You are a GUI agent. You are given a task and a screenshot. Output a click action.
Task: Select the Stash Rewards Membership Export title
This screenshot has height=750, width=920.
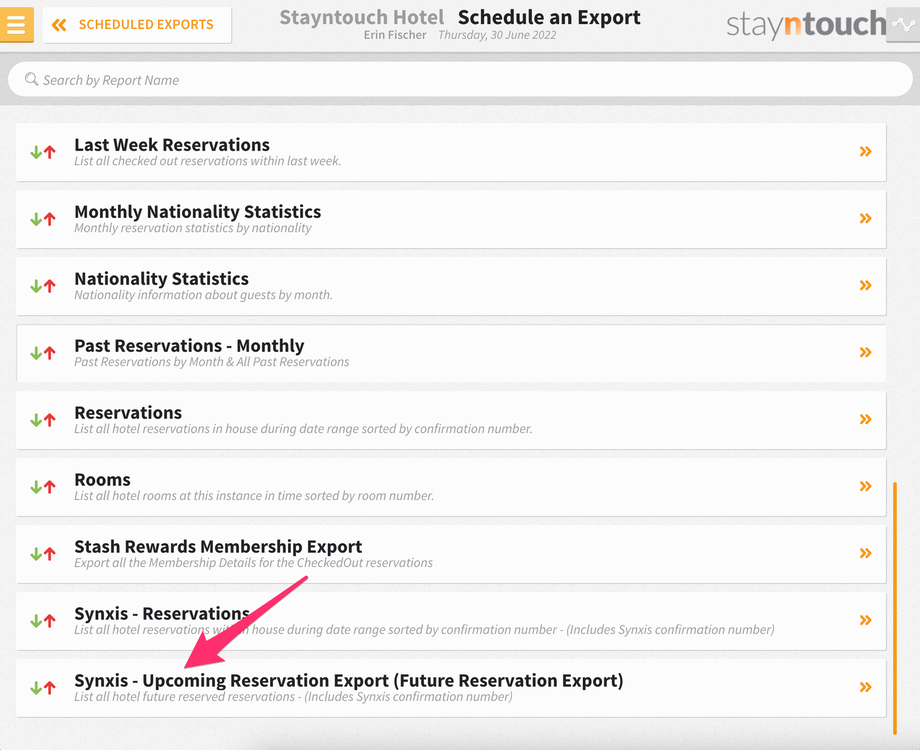click(x=218, y=546)
